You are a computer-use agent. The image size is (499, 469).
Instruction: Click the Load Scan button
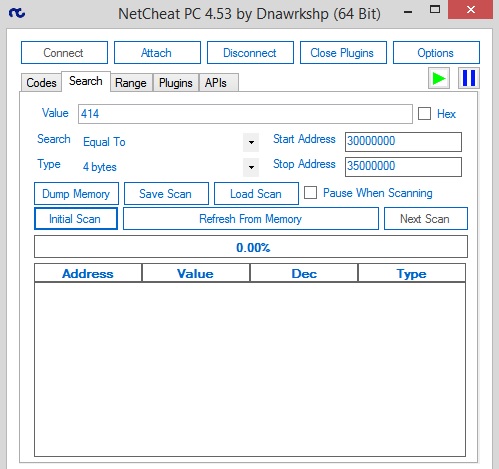[x=256, y=193]
